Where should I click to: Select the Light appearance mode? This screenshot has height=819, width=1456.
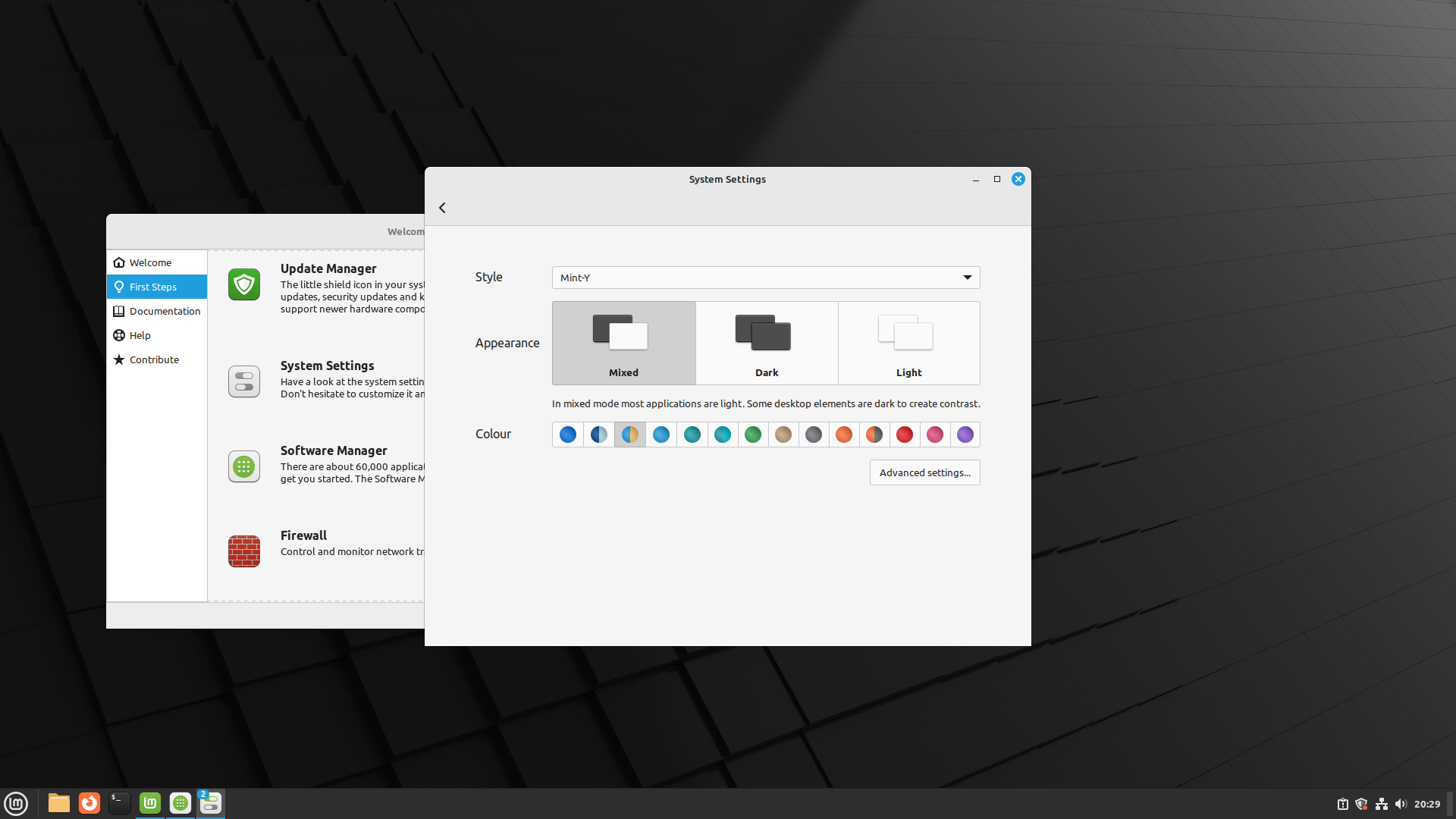click(909, 343)
